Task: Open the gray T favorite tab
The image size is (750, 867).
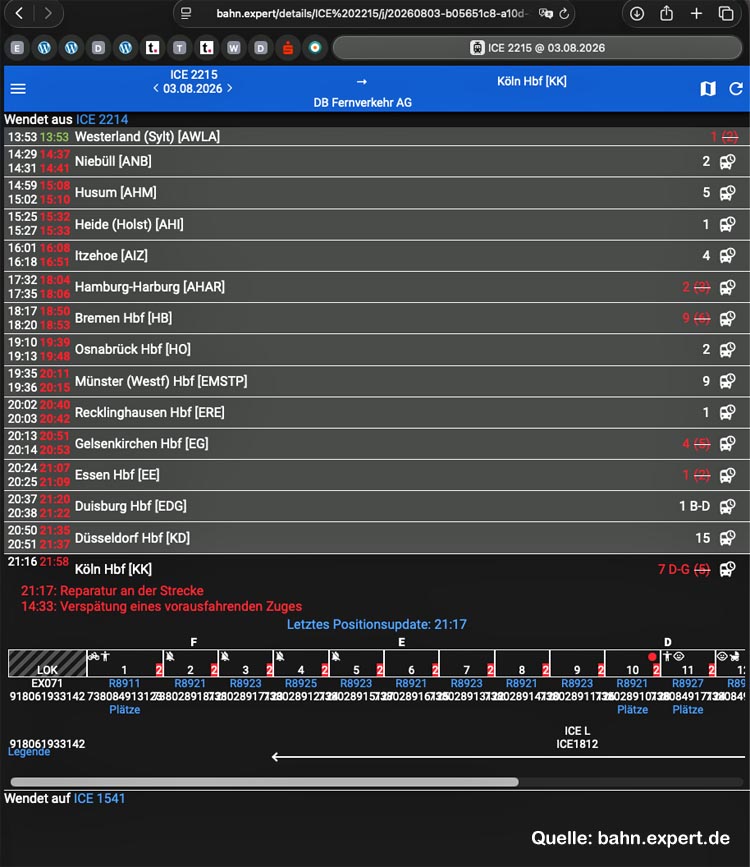Action: click(x=179, y=48)
